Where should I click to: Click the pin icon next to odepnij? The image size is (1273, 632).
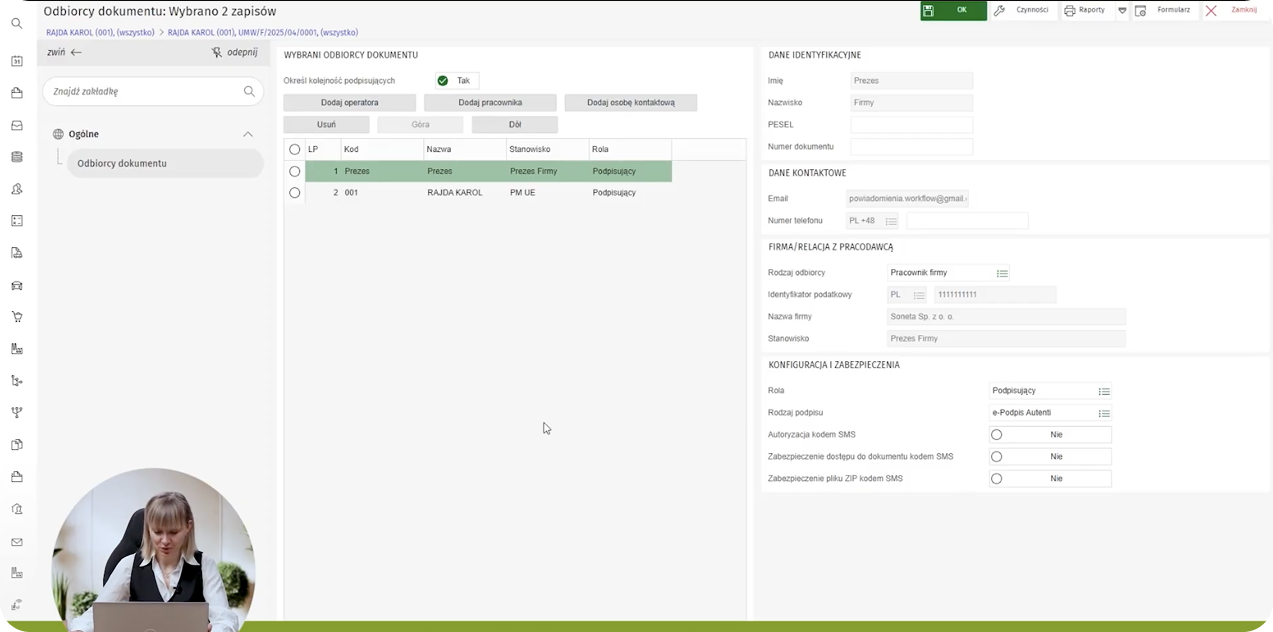click(x=217, y=52)
